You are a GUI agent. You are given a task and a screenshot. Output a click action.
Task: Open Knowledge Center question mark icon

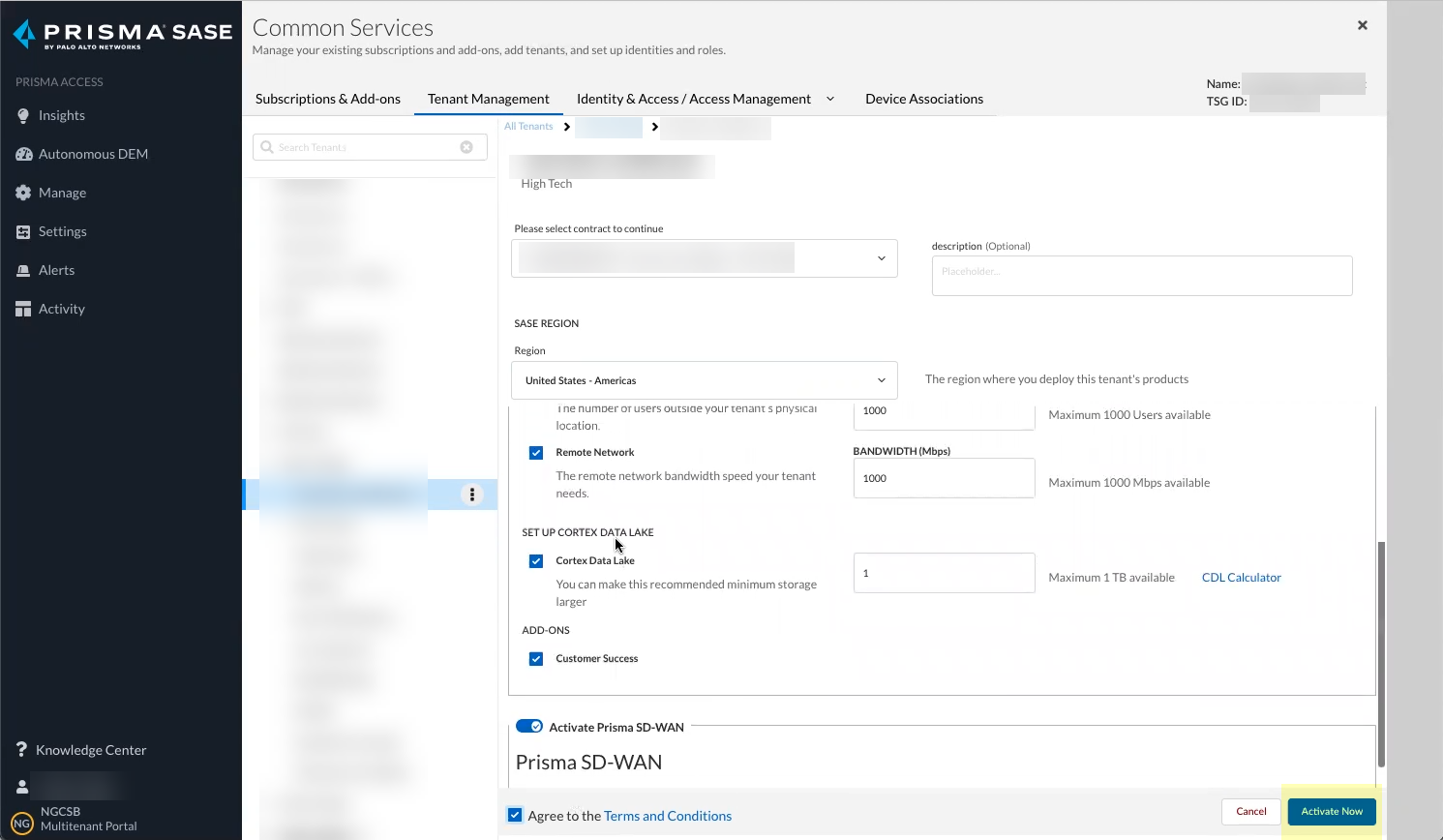point(21,750)
